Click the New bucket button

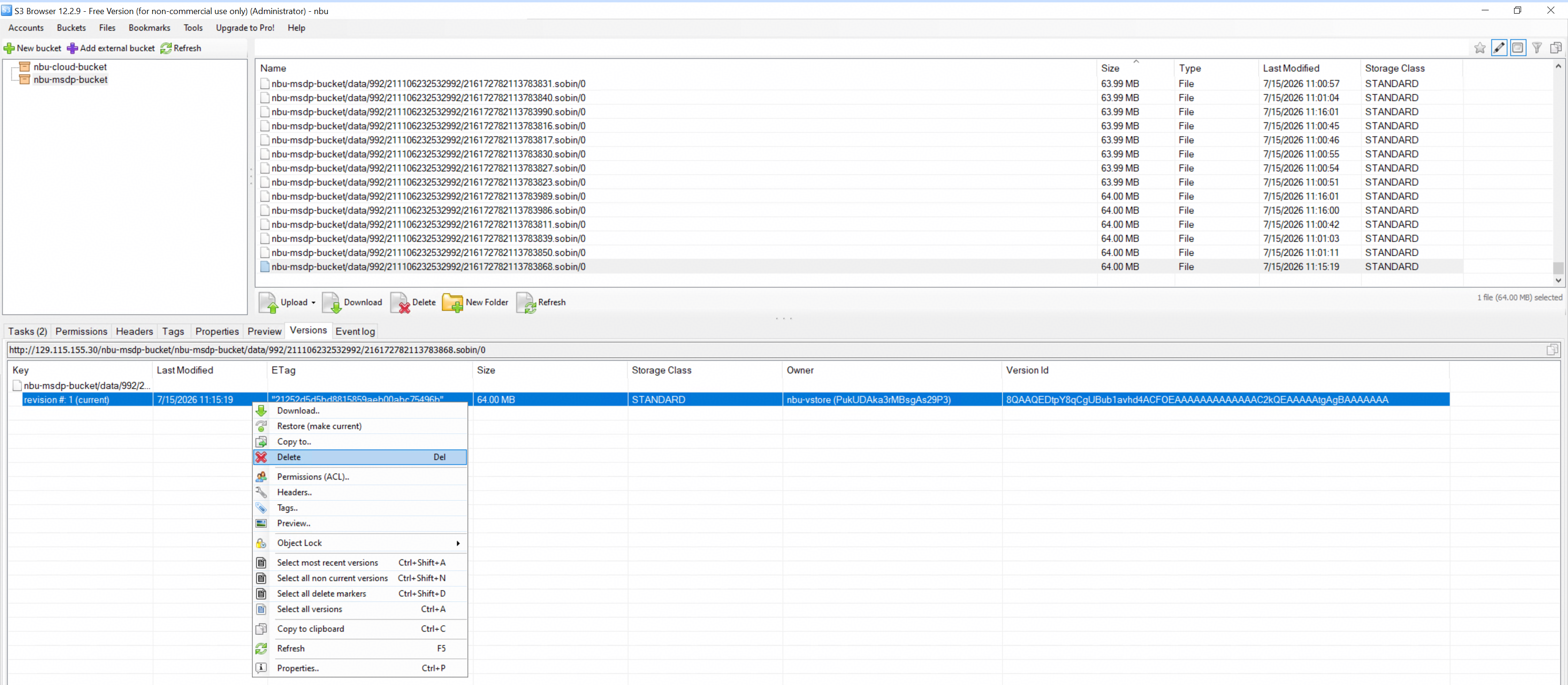click(33, 48)
